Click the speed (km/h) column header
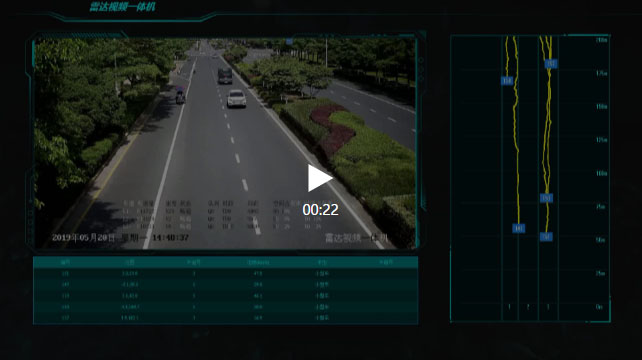642x360 pixels. (258, 263)
